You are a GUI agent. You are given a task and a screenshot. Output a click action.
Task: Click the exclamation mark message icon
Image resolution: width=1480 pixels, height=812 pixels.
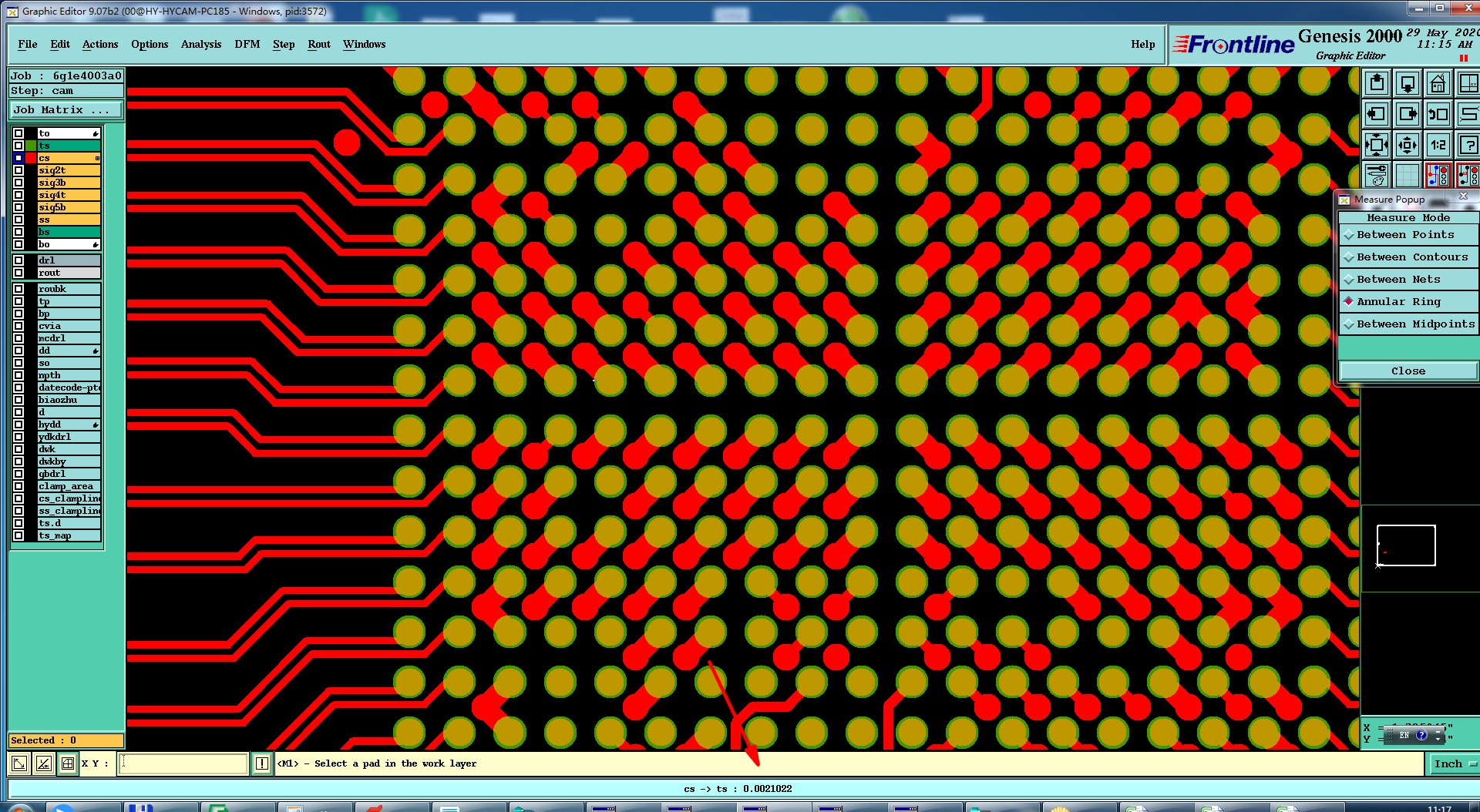pos(262,763)
